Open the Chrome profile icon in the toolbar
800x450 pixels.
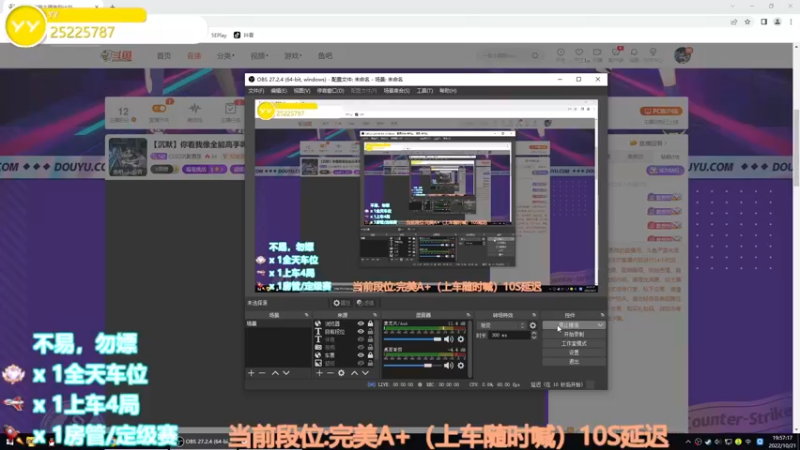pyautogui.click(x=778, y=22)
